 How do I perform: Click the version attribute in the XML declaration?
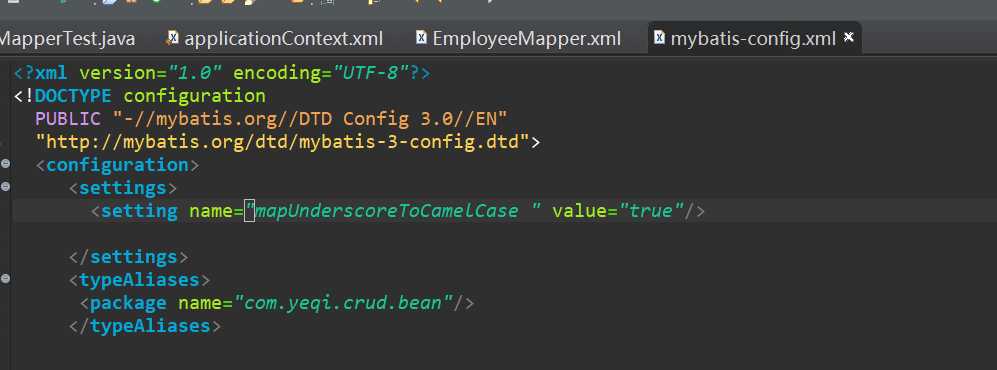click(x=118, y=74)
